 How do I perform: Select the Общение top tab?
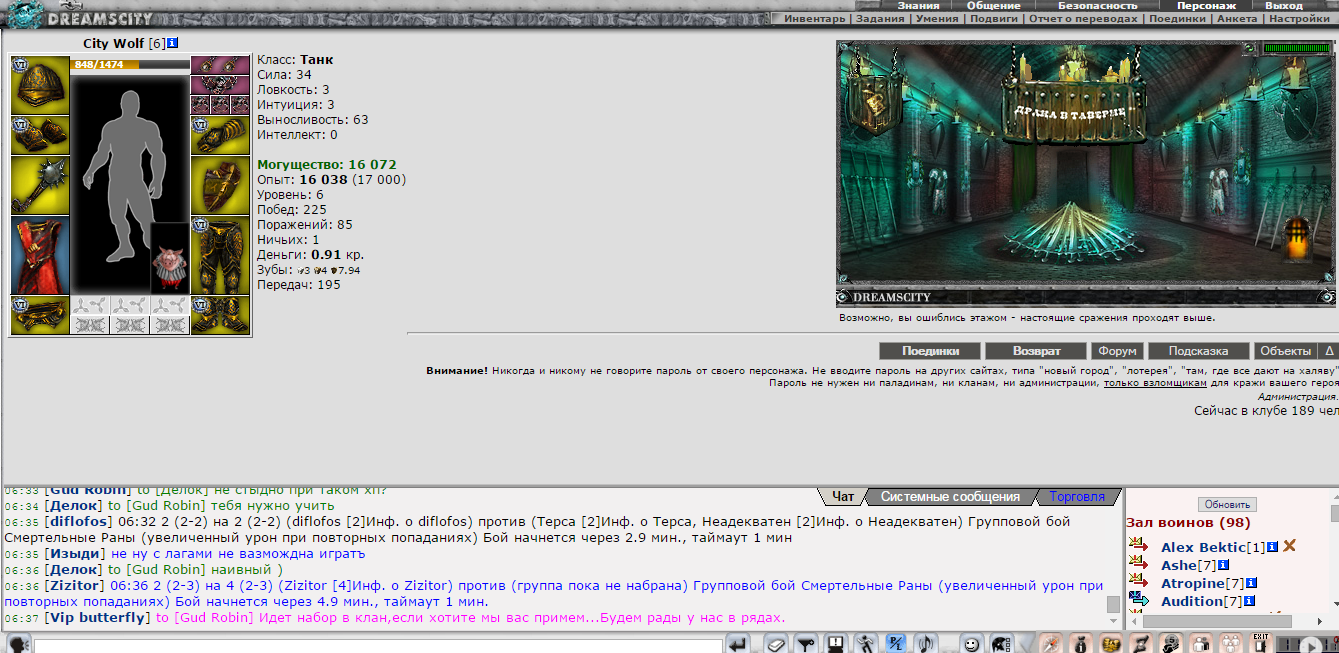[993, 6]
